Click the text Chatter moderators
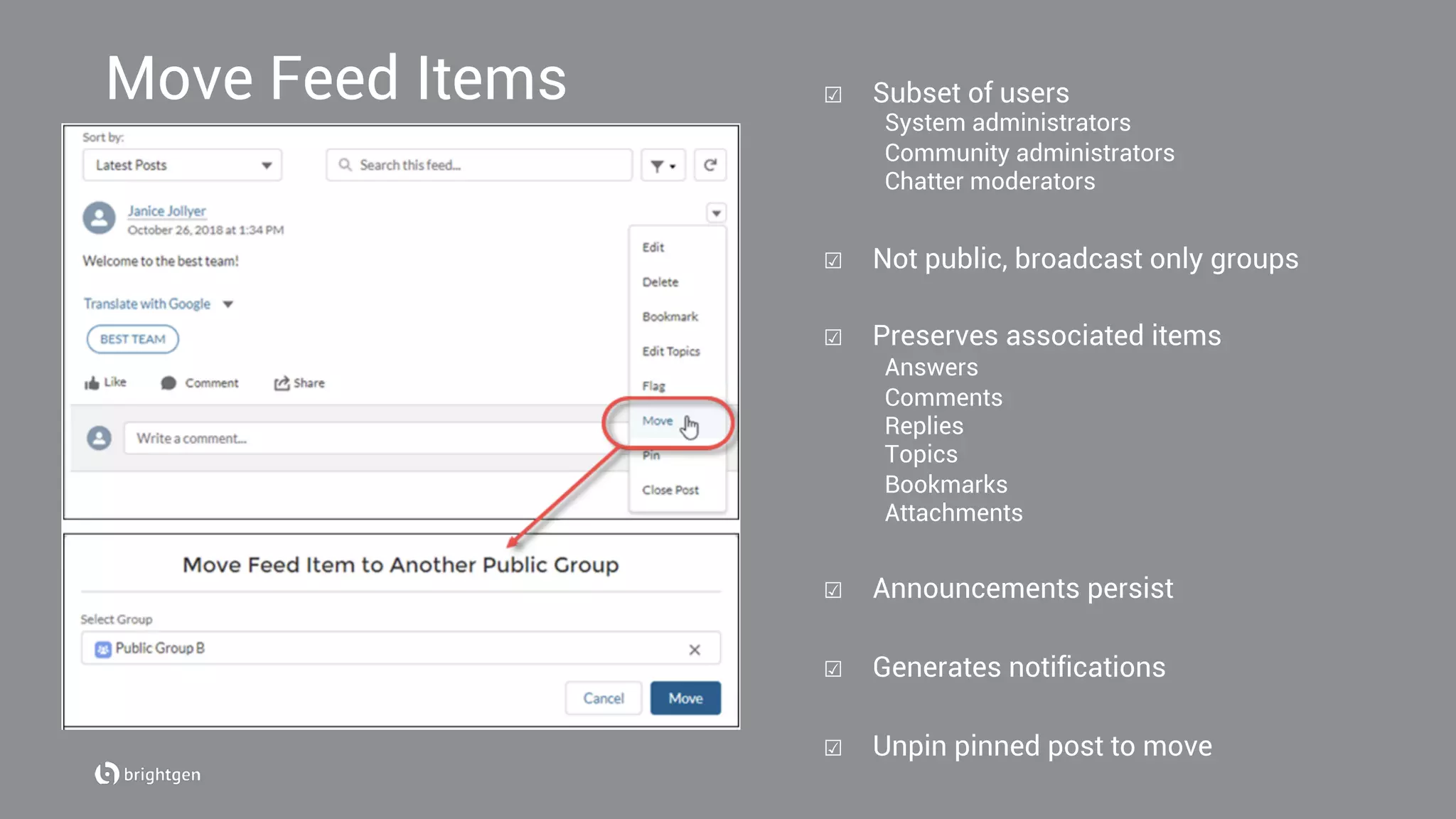Screen dimensions: 1456x819 tap(990, 181)
